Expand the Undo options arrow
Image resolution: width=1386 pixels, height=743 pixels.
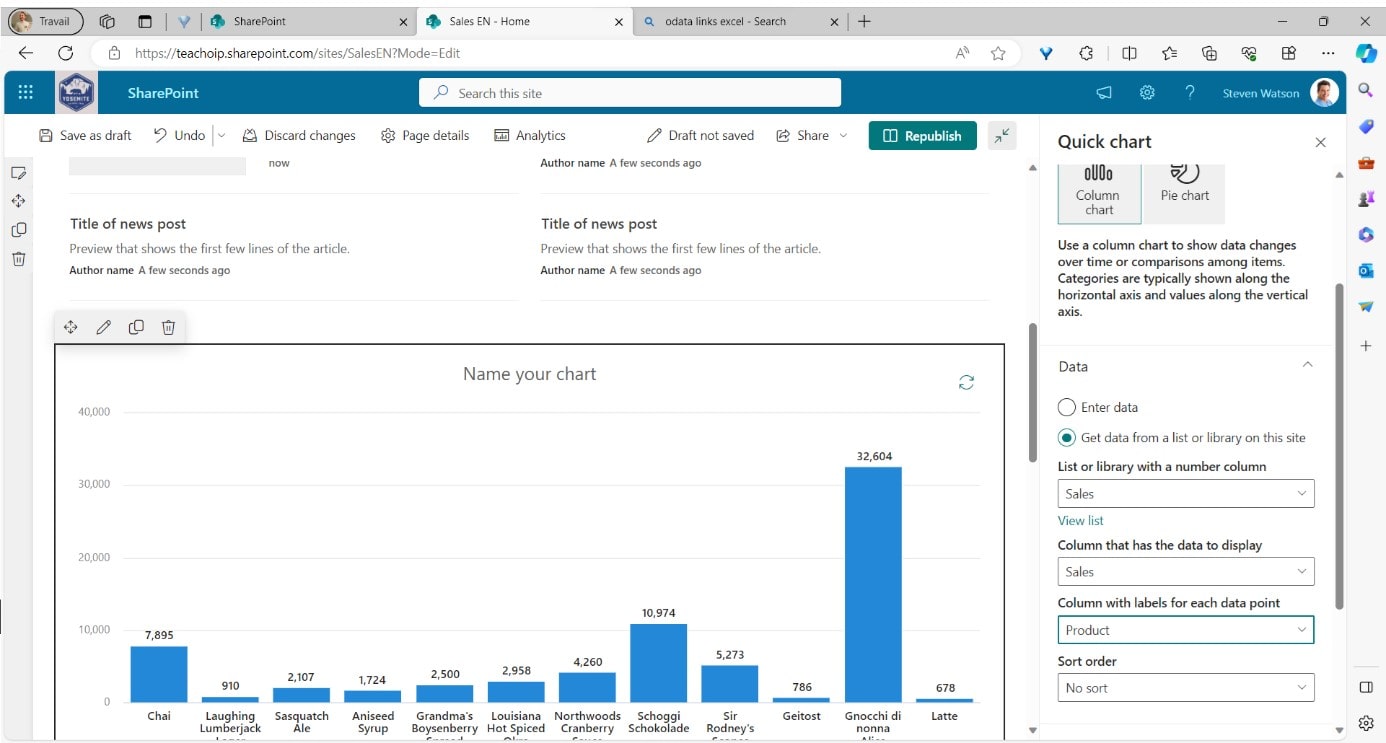[x=221, y=136]
